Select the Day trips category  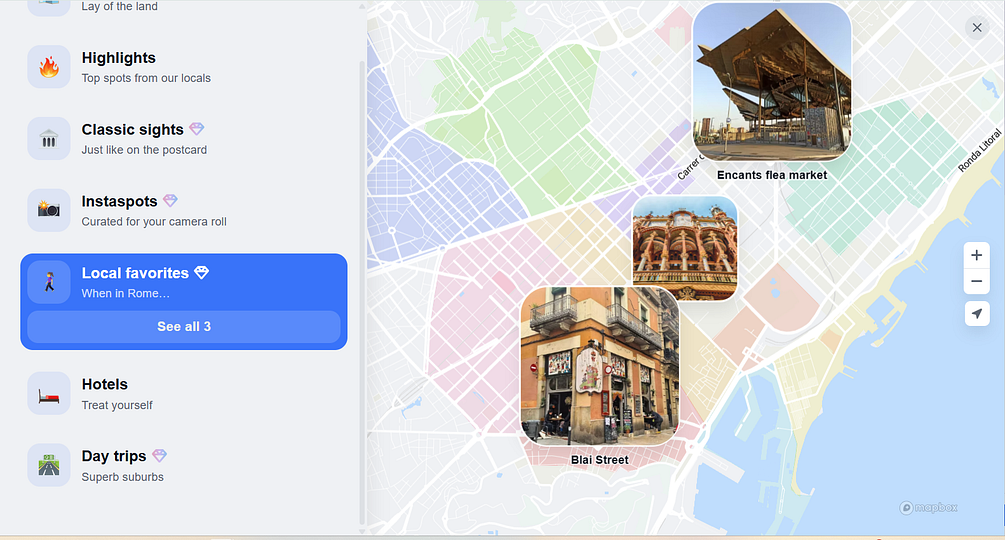coord(184,465)
